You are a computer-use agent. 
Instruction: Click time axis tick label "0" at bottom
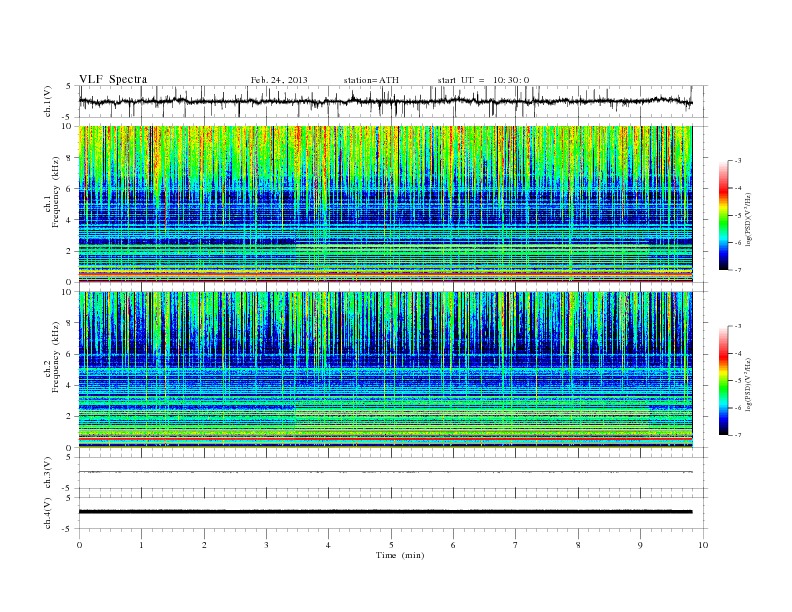point(79,545)
